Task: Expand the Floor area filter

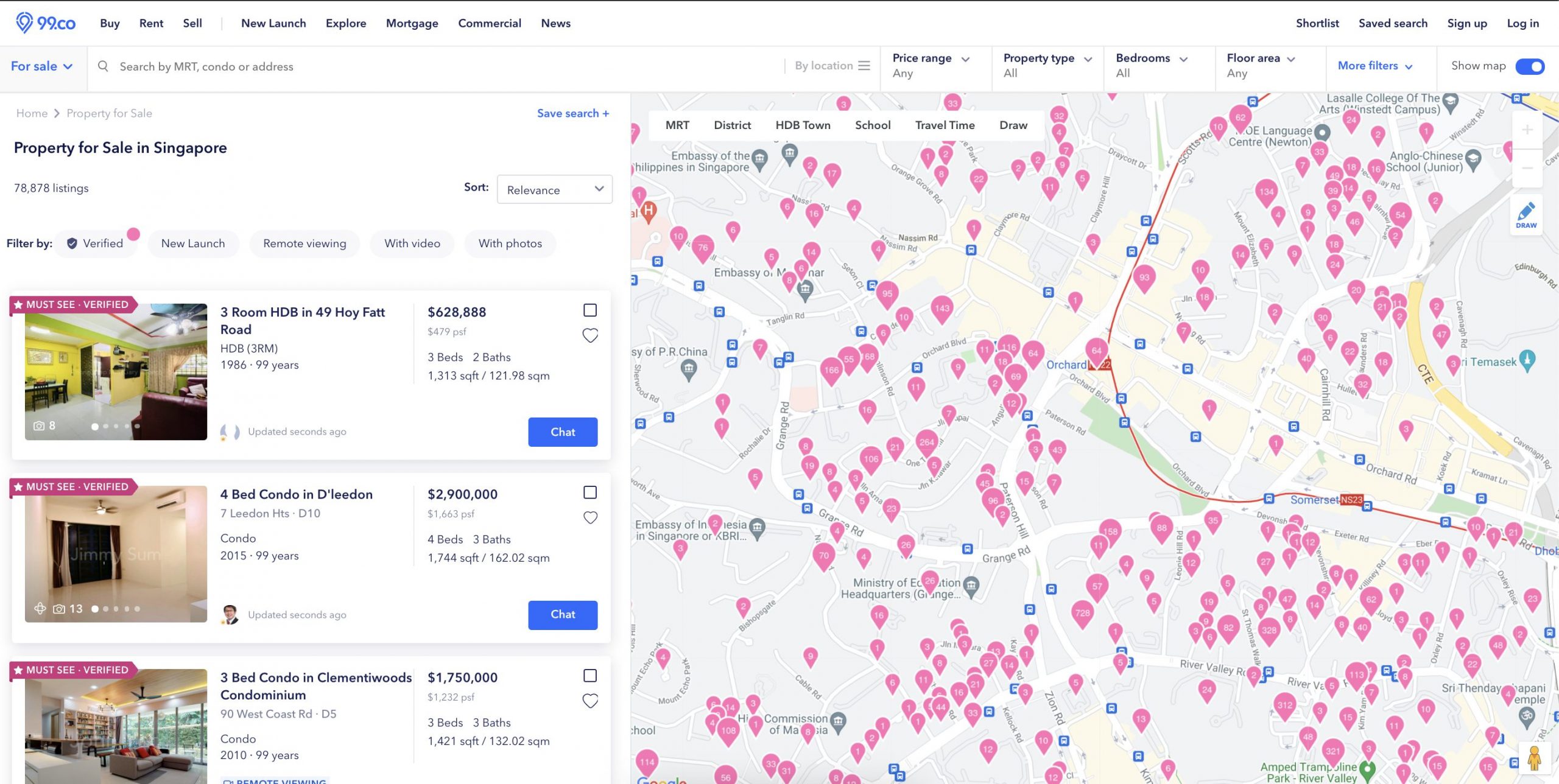Action: pyautogui.click(x=1270, y=66)
